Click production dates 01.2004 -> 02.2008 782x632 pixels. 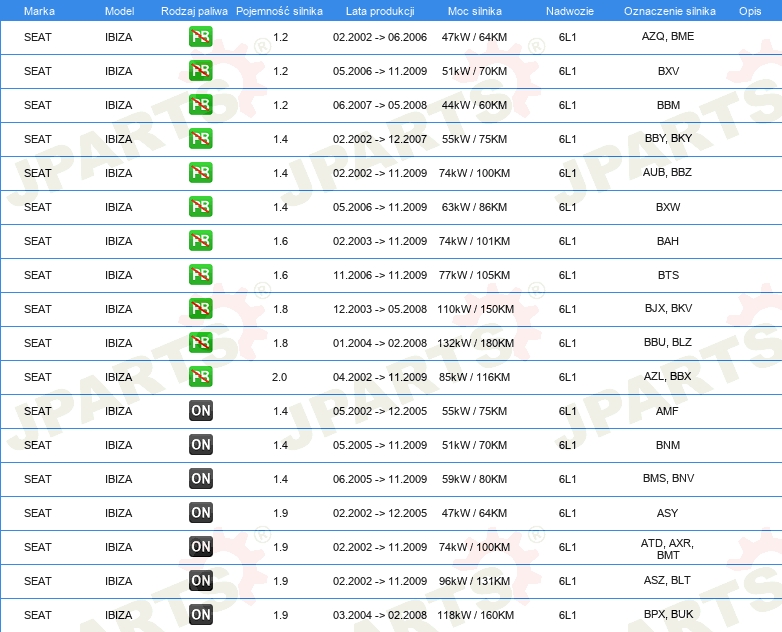click(x=380, y=343)
